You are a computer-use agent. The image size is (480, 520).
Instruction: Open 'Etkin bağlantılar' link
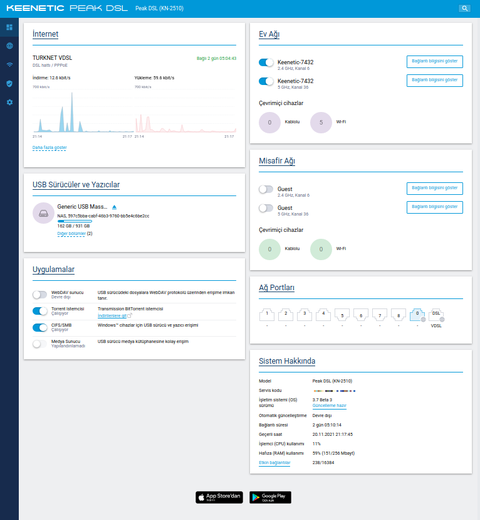coord(275,463)
